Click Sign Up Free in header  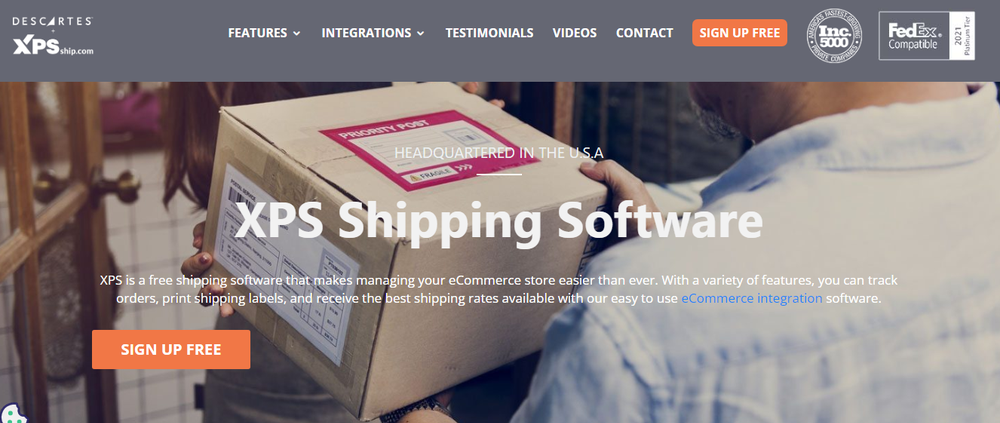(x=740, y=33)
